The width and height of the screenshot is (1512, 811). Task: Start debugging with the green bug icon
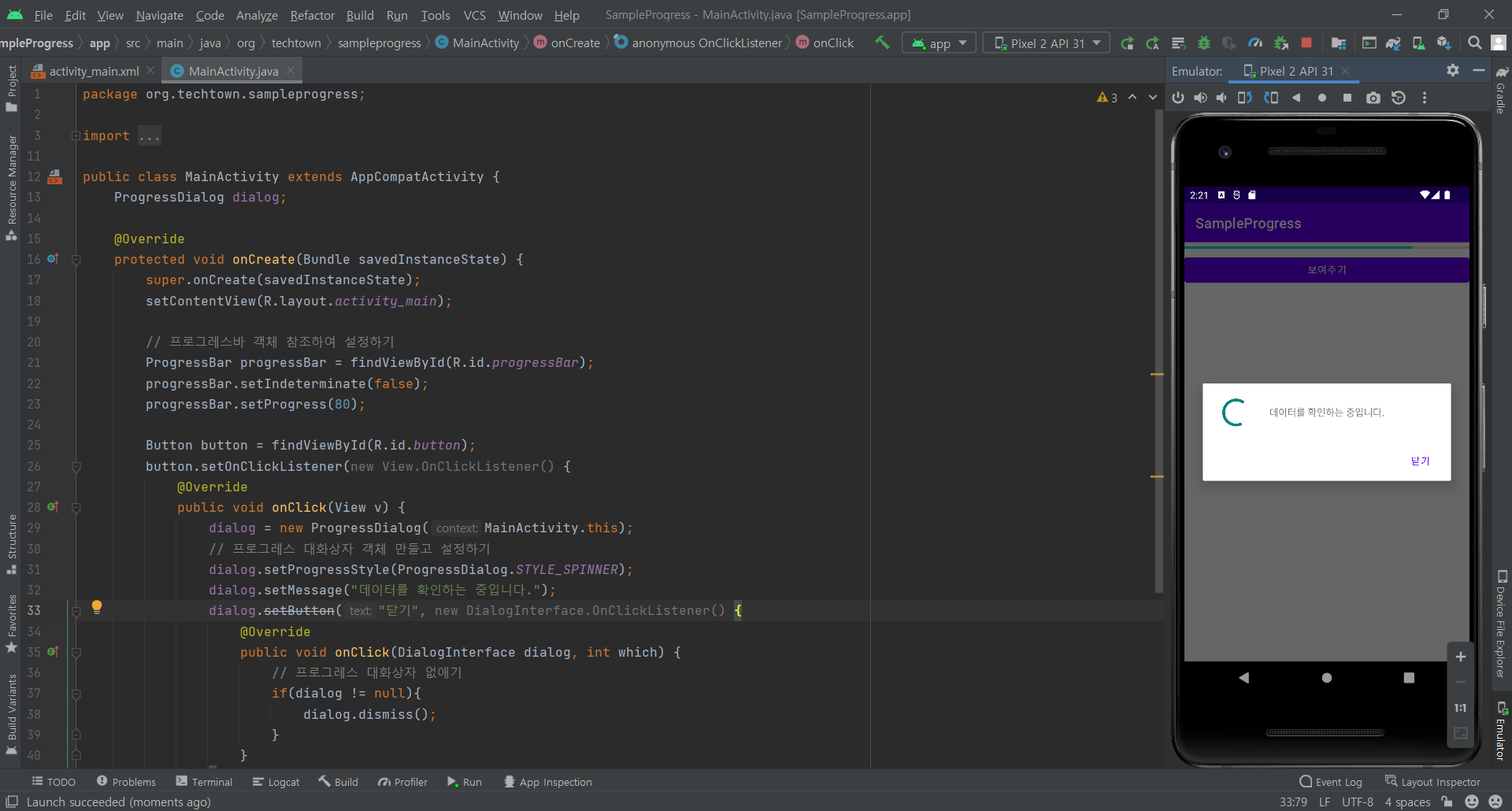[1204, 43]
